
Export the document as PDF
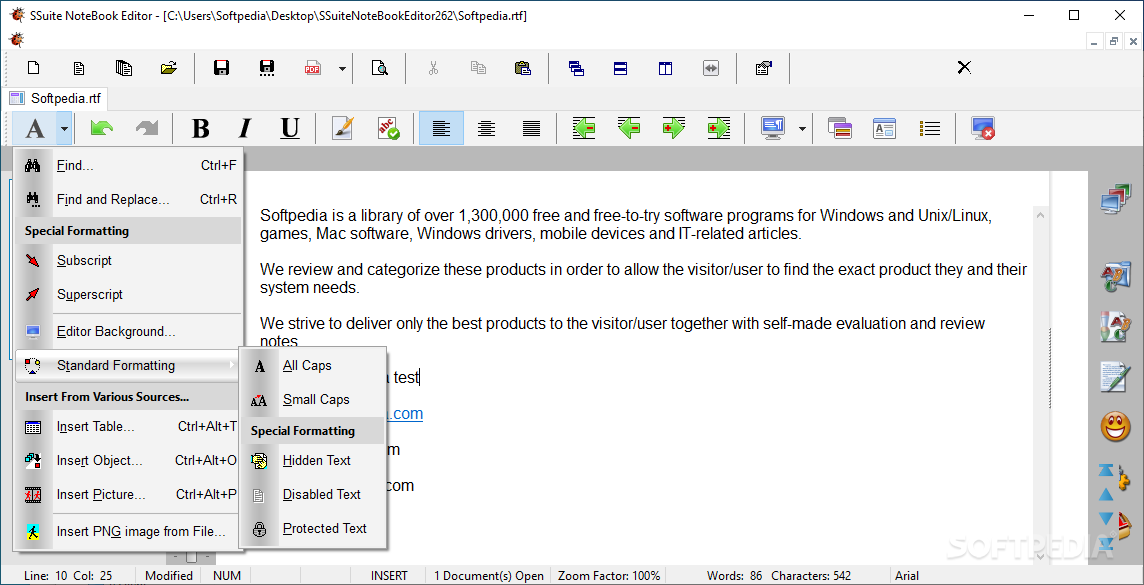click(x=312, y=69)
